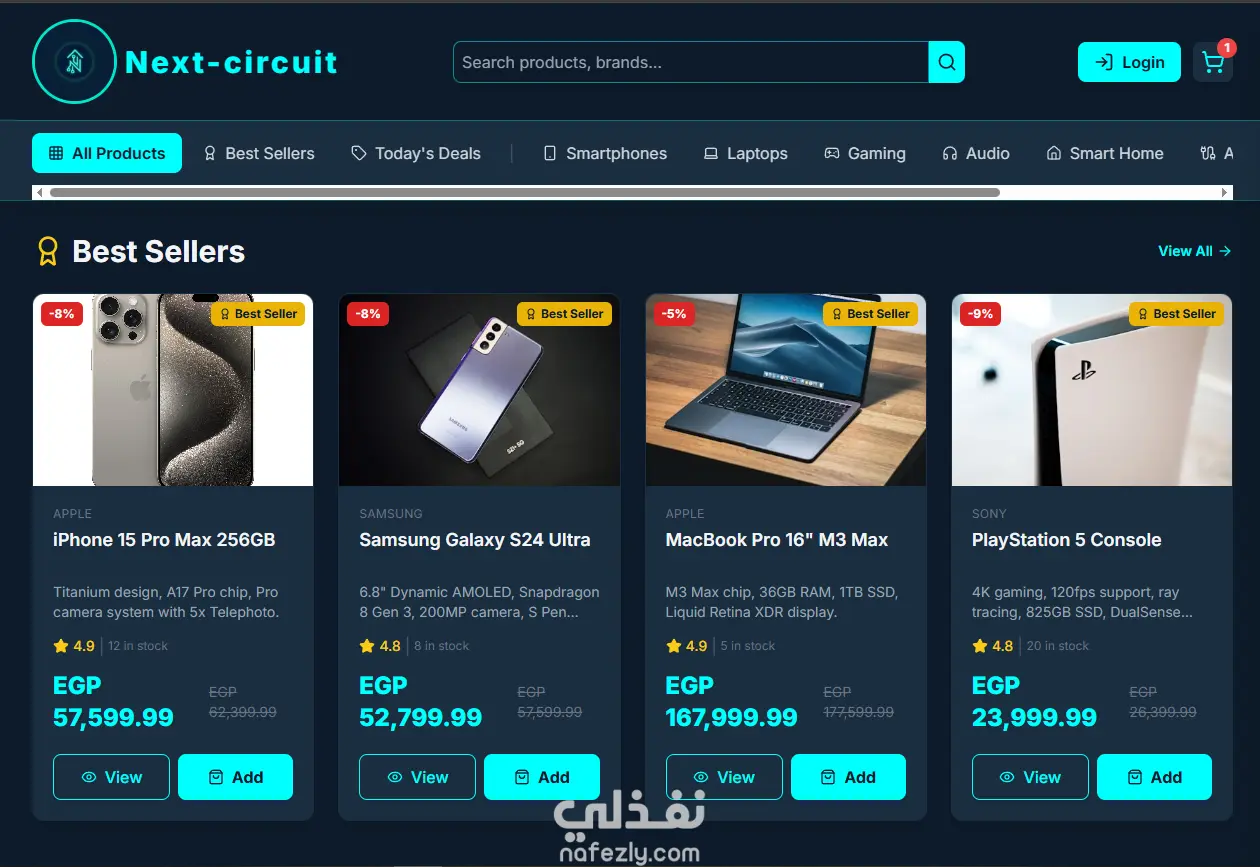Click the search products input field
The height and width of the screenshot is (867, 1260).
pos(691,62)
